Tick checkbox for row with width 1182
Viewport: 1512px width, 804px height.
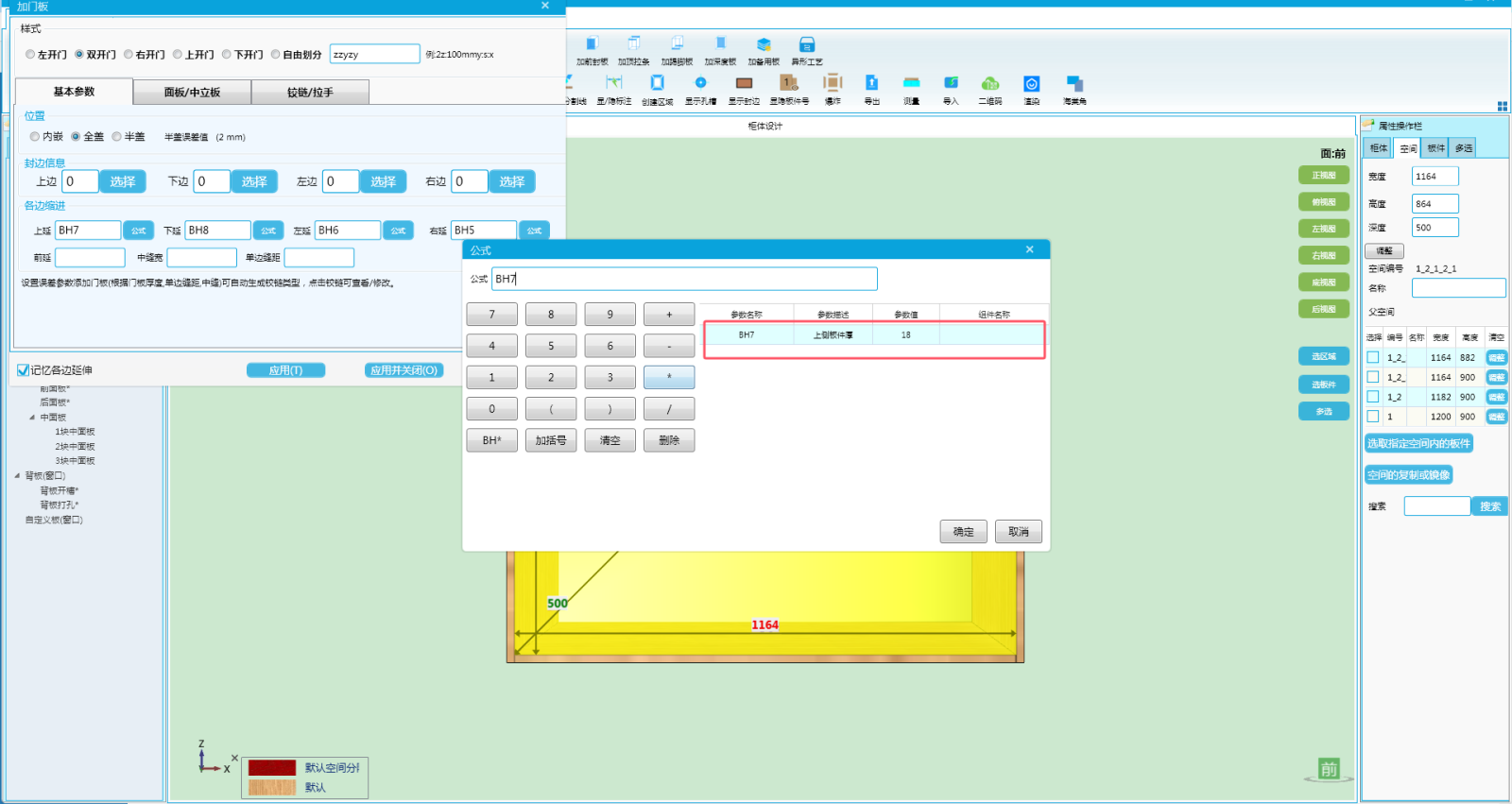[x=1373, y=397]
